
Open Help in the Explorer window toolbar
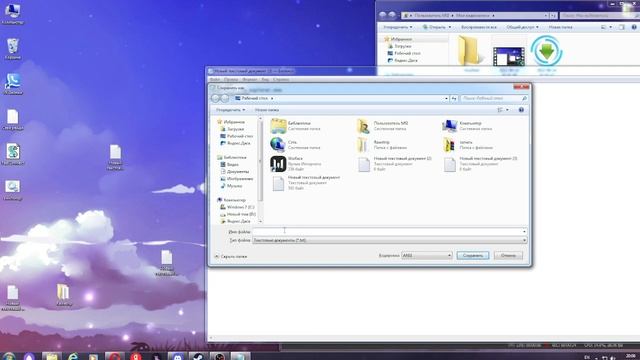634,27
